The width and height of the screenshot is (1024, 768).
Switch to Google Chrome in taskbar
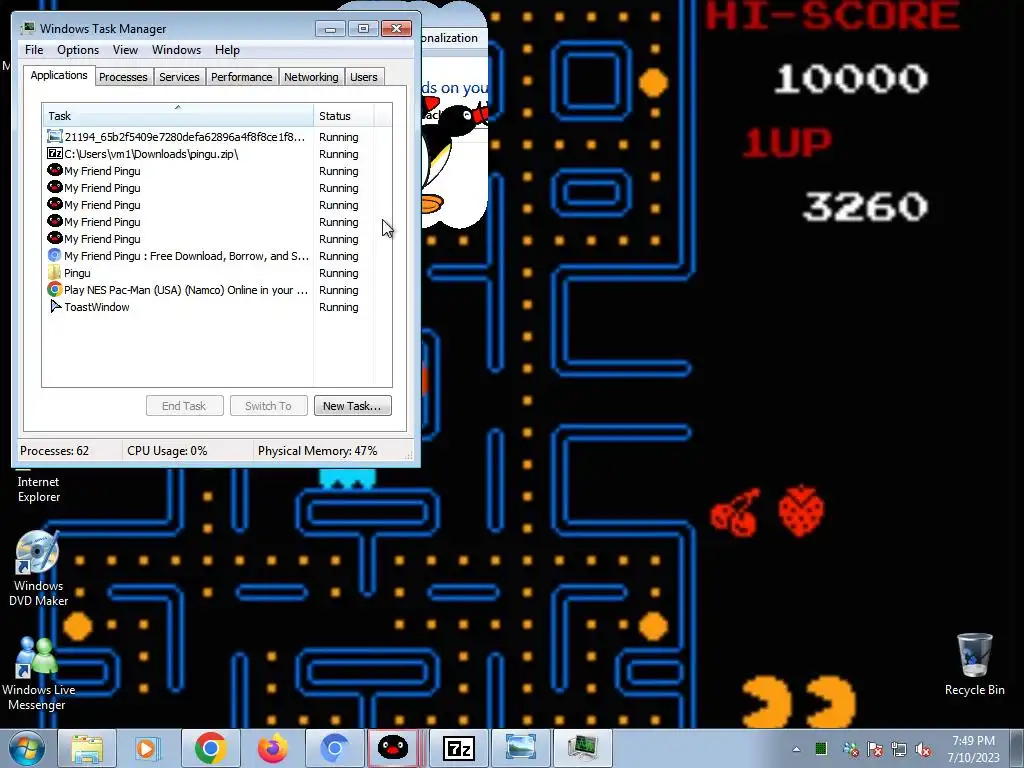click(210, 748)
